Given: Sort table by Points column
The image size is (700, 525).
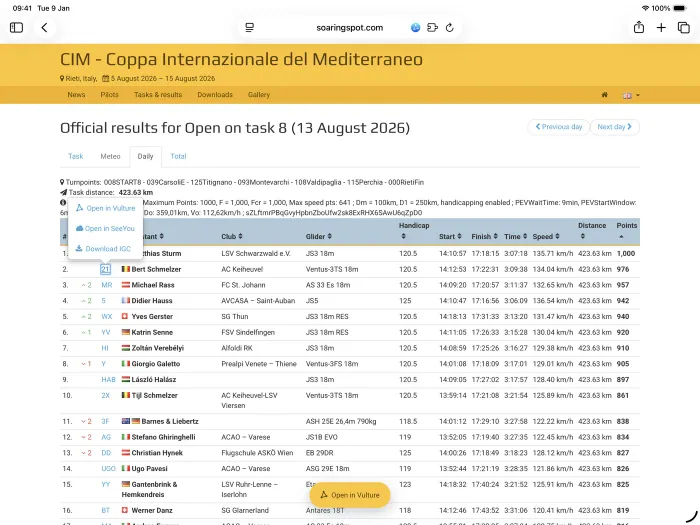Looking at the screenshot, I should tap(626, 230).
